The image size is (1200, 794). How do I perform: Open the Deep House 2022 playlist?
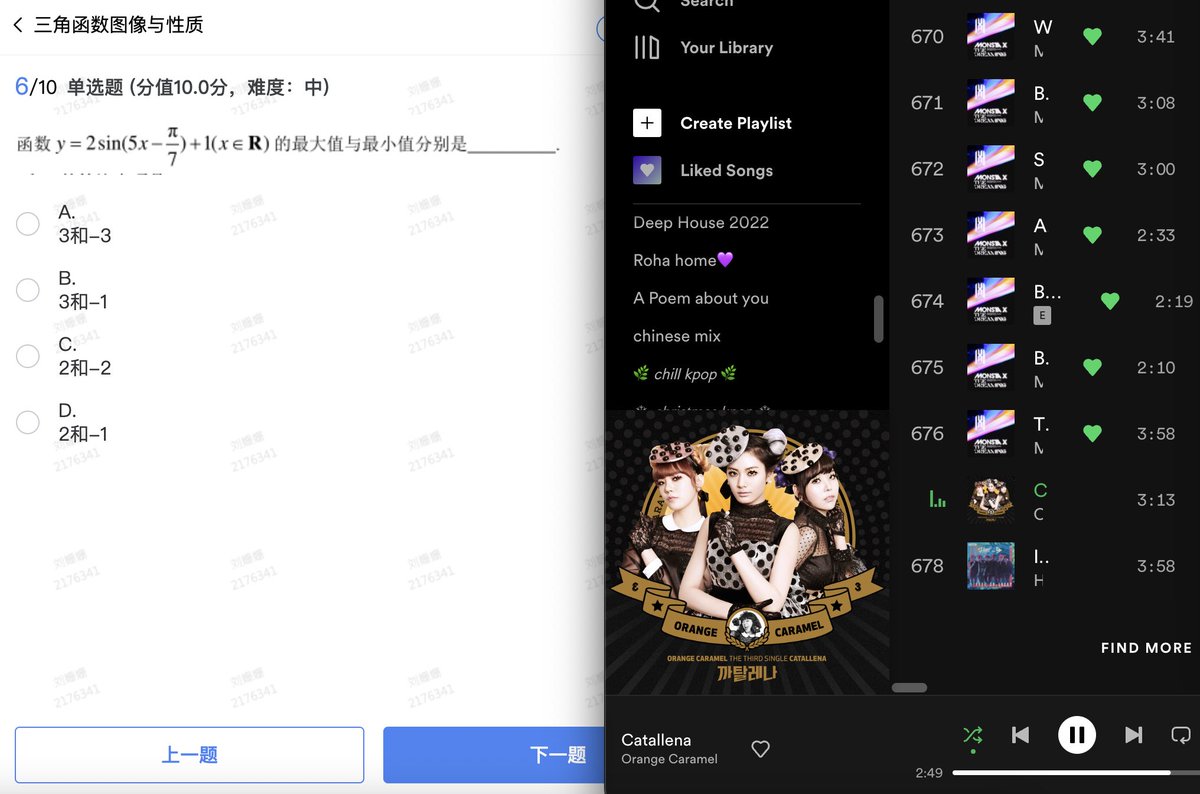[701, 222]
